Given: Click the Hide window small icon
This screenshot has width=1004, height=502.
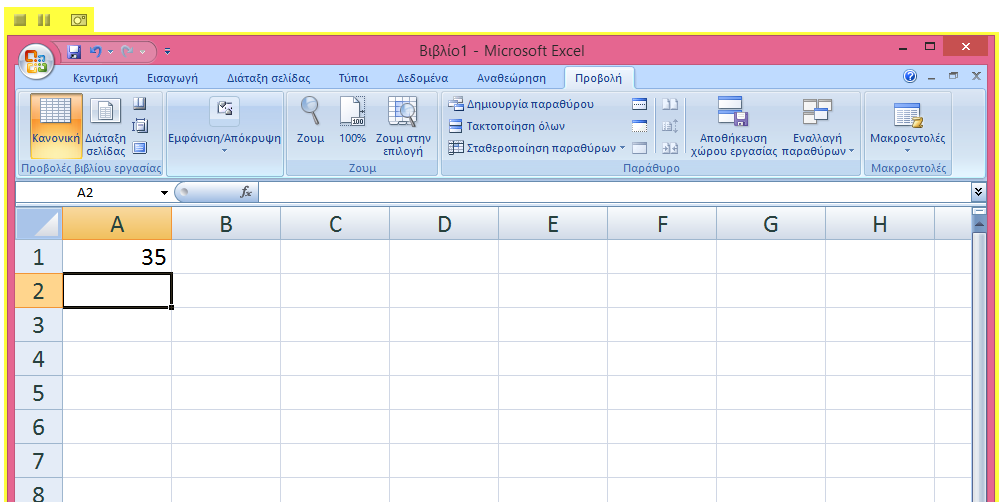Looking at the screenshot, I should click(640, 126).
